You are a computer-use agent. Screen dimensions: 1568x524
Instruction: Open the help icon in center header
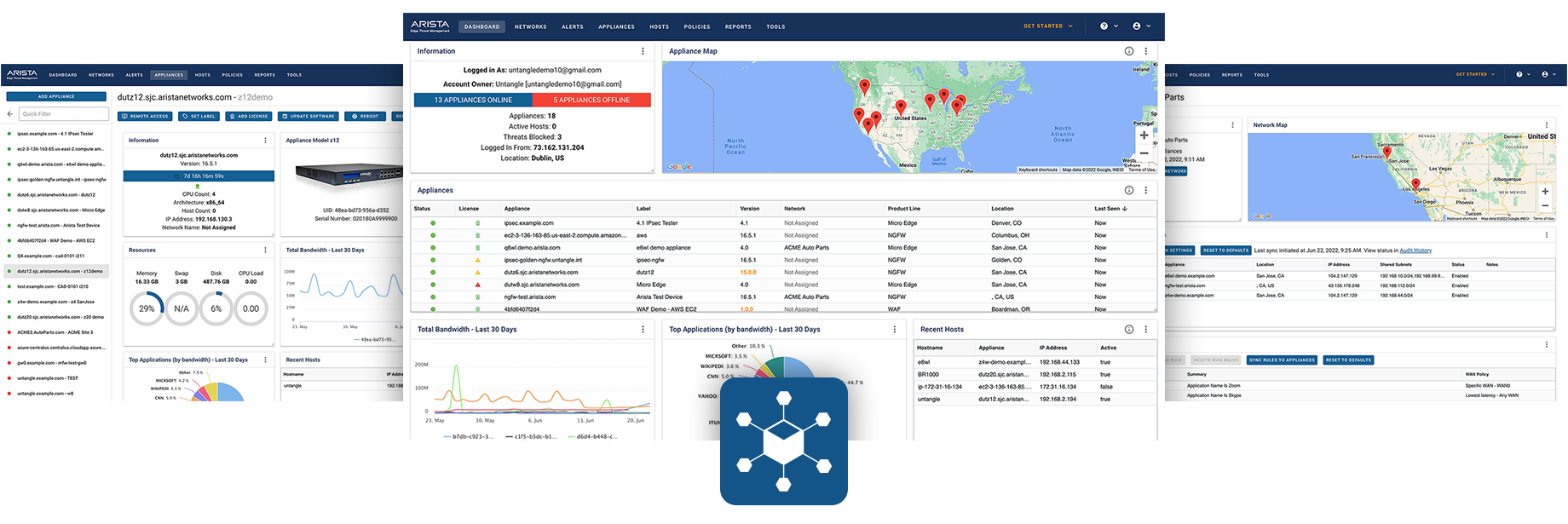pos(1104,26)
